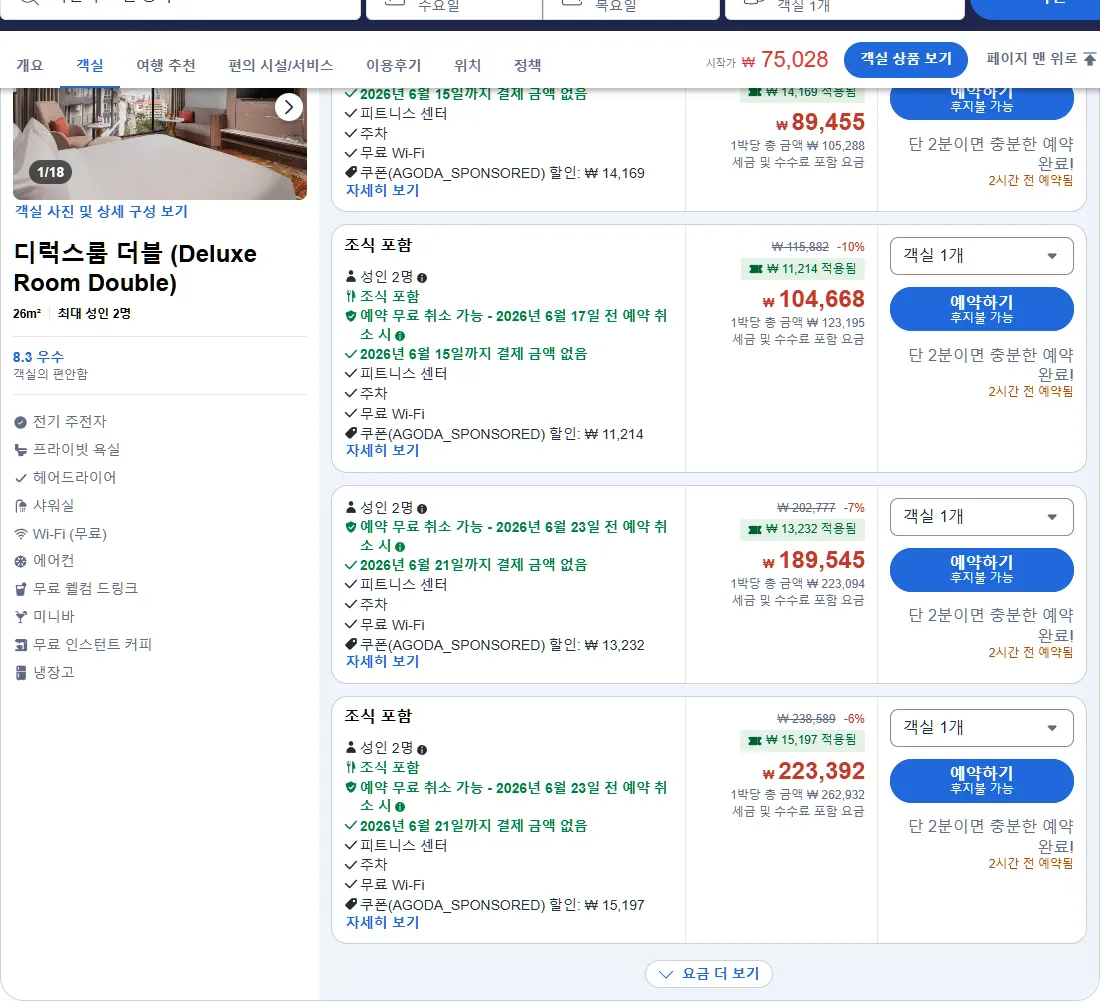The image size is (1100, 1002).
Task: Click the 디럭스룸 더블 room title
Action: click(135, 268)
